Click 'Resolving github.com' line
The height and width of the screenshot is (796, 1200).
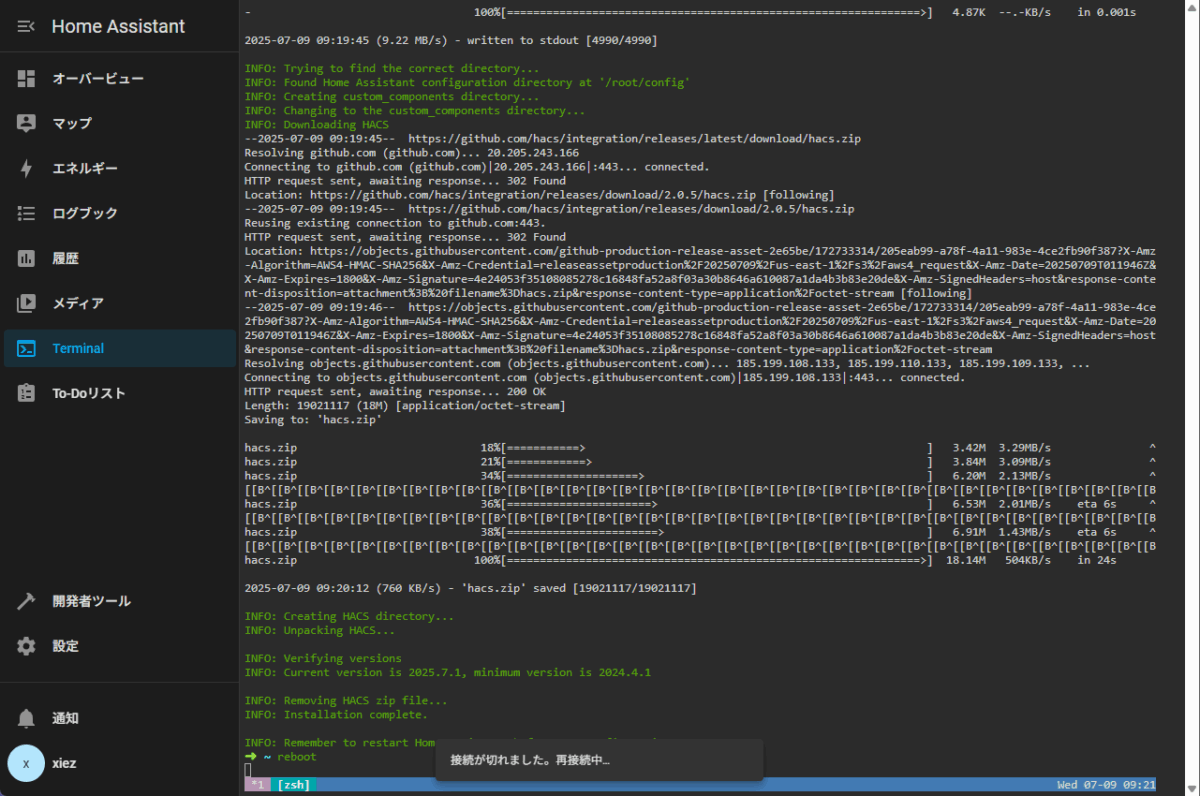pyautogui.click(x=411, y=153)
